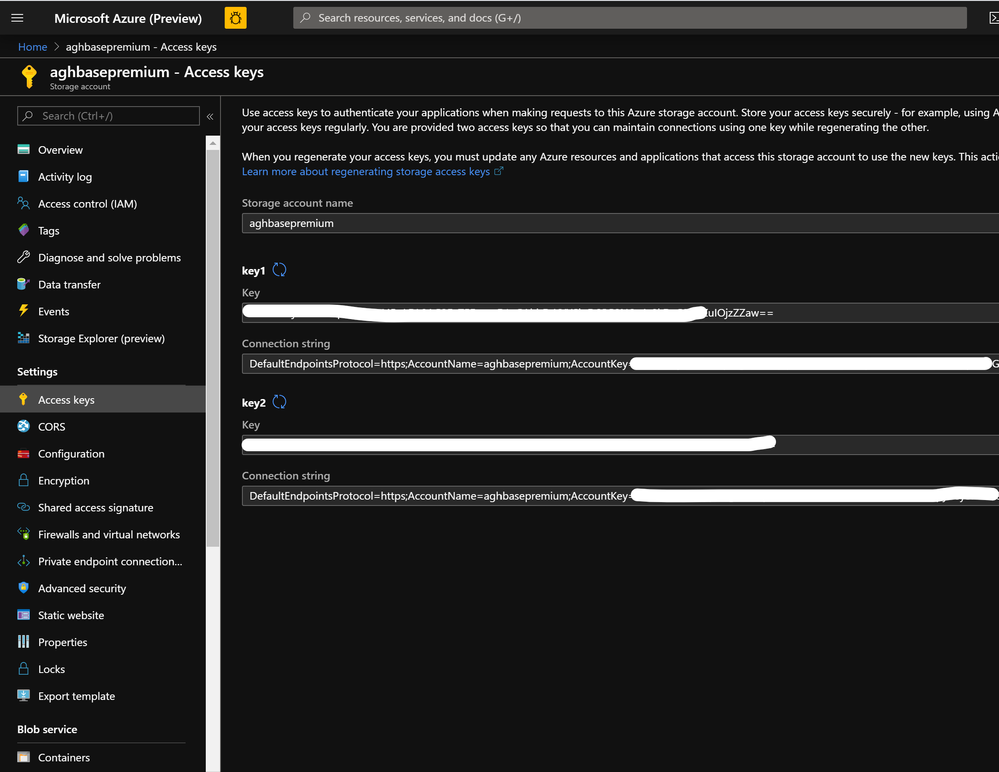The image size is (999, 772).
Task: Open Static website settings
Action: pyautogui.click(x=102, y=615)
